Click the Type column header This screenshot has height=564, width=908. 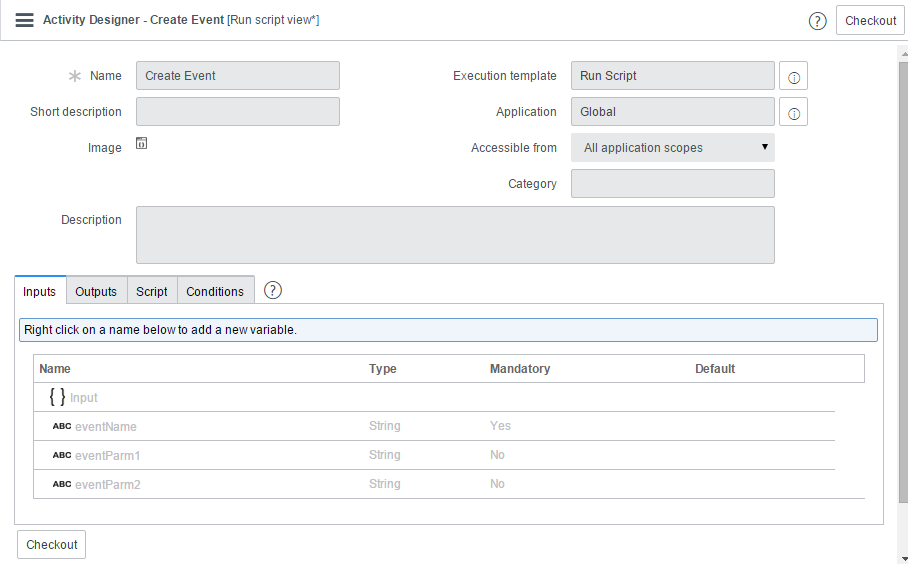pyautogui.click(x=383, y=369)
